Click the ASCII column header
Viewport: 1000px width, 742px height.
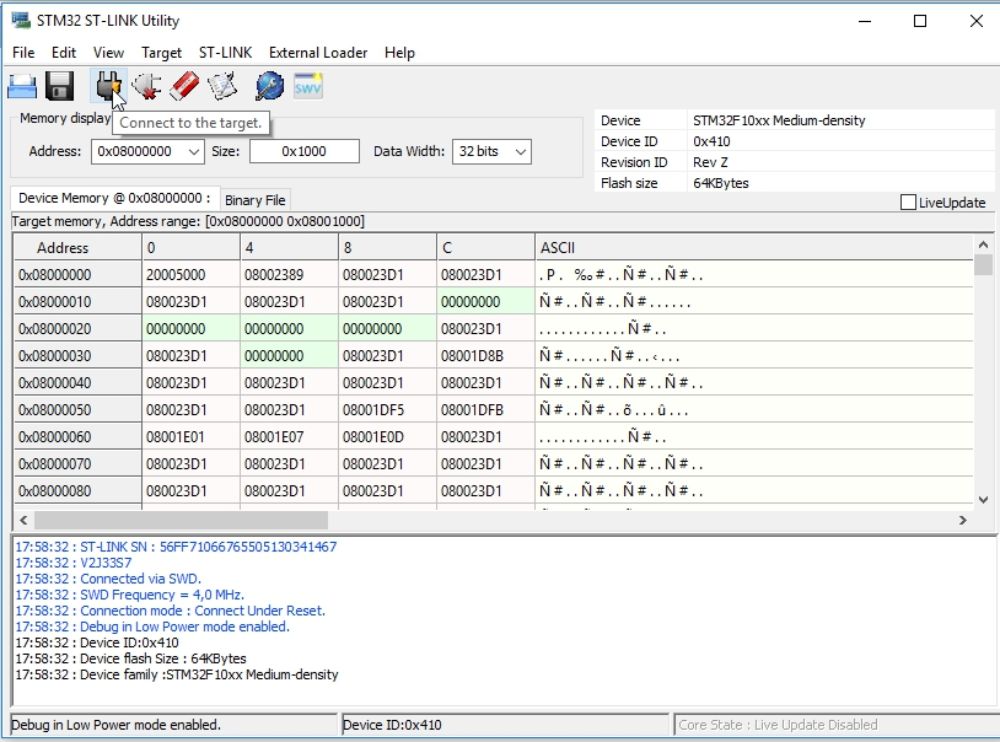(754, 248)
